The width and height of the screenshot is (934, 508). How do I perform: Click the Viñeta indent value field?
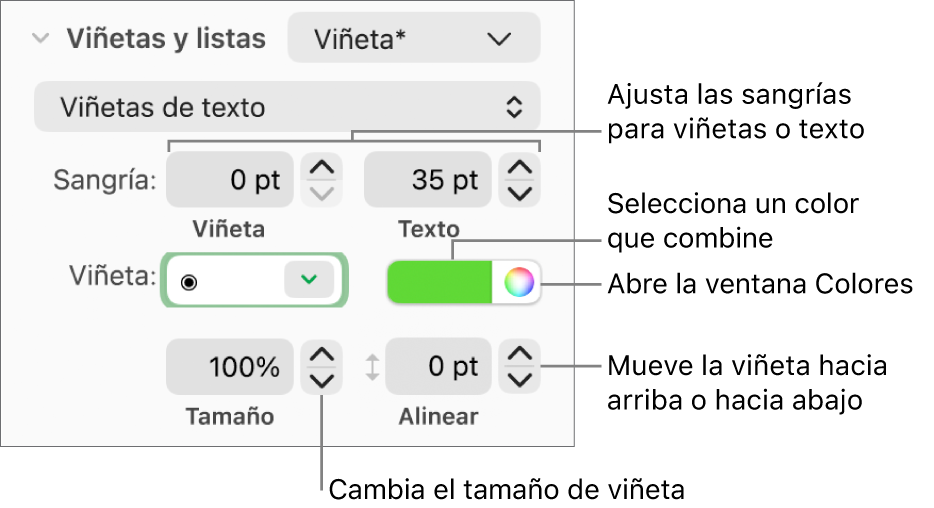[x=230, y=180]
